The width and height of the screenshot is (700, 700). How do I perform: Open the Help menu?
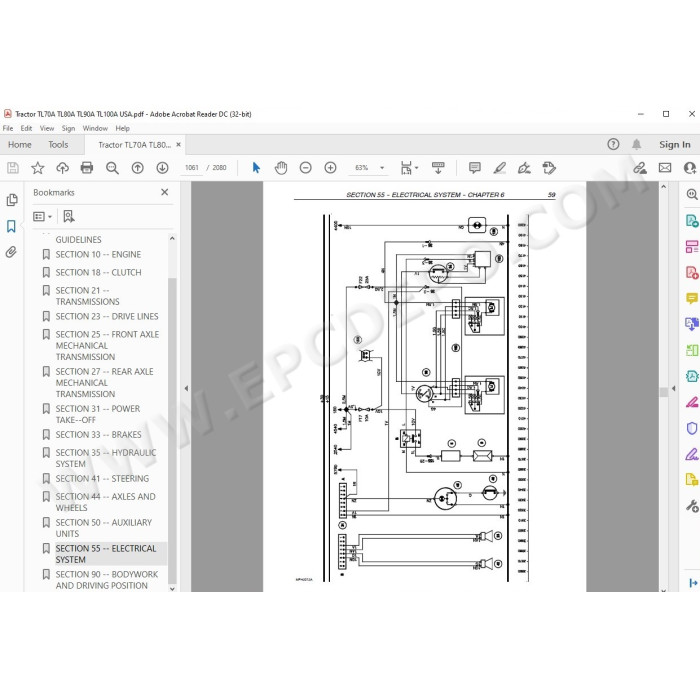click(122, 129)
